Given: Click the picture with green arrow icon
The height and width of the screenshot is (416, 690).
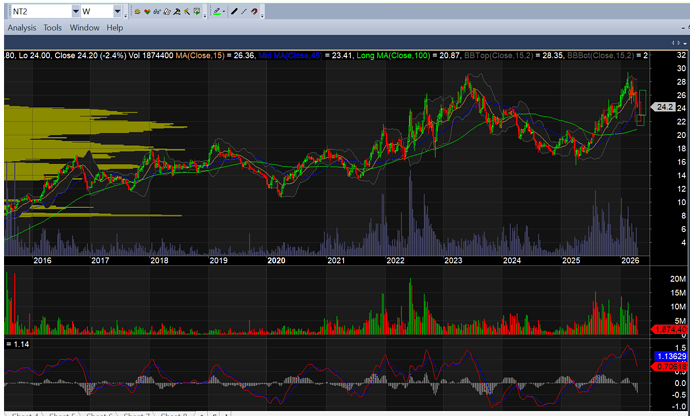Looking at the screenshot, I should (197, 12).
